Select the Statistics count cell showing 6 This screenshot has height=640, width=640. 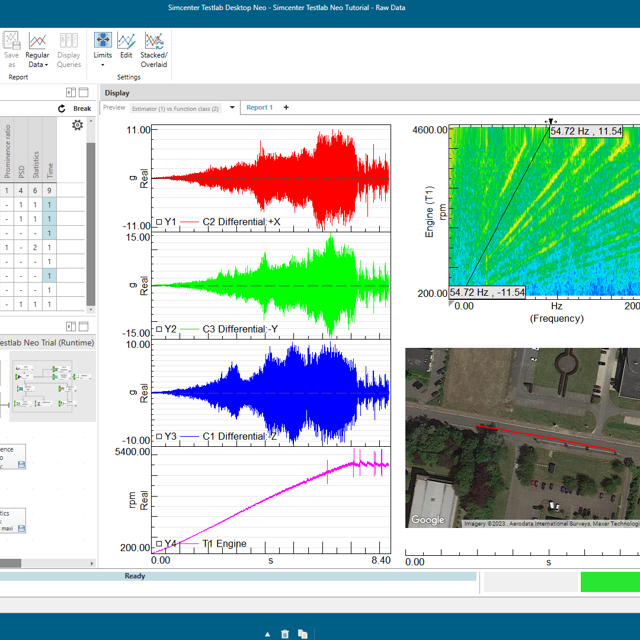(35, 190)
